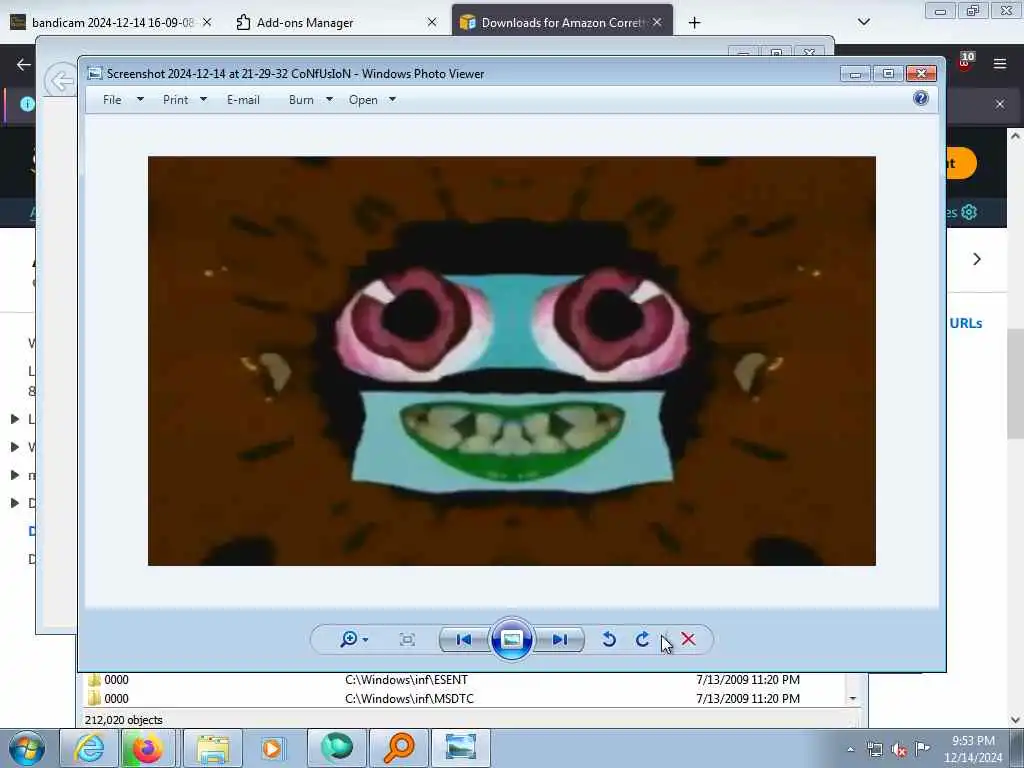
Task: Open Photo Viewer help question mark
Action: point(921,99)
